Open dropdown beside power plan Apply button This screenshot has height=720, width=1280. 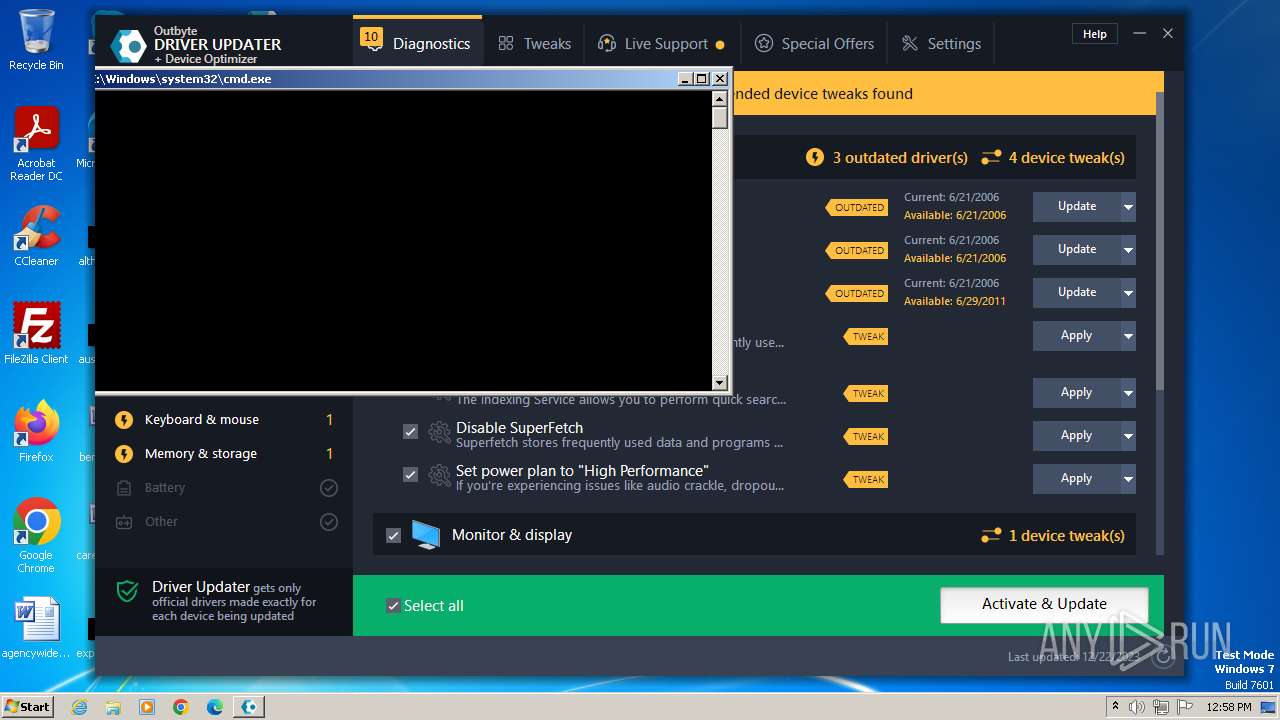pos(1128,479)
